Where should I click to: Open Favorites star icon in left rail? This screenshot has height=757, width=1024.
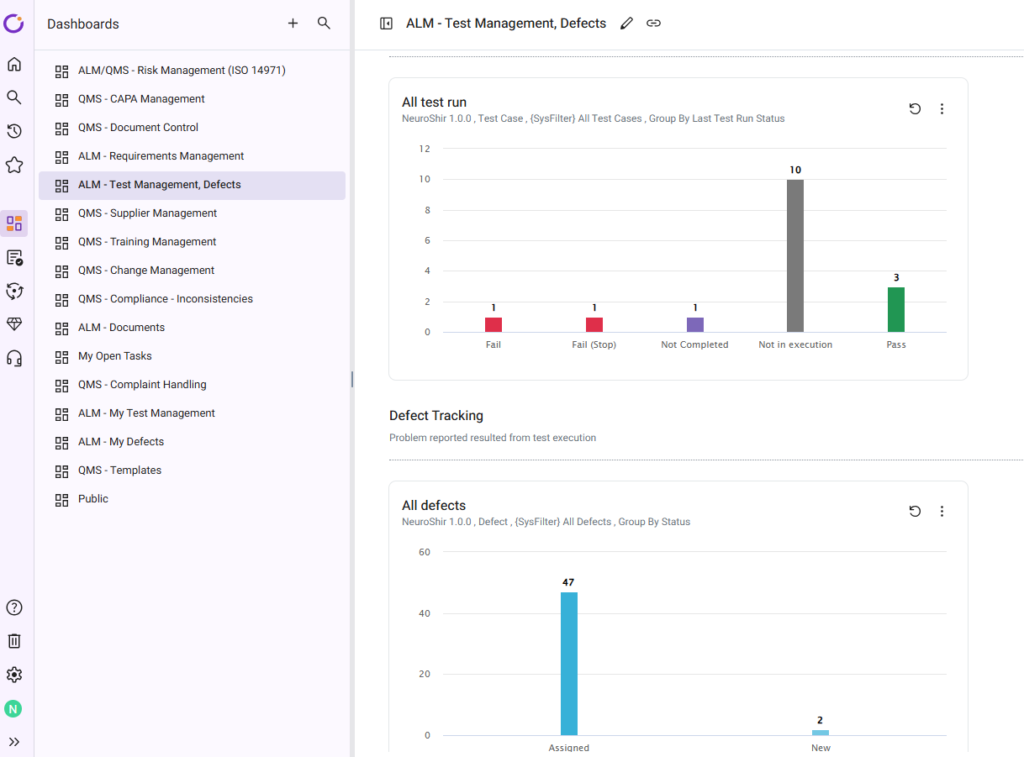pos(14,165)
